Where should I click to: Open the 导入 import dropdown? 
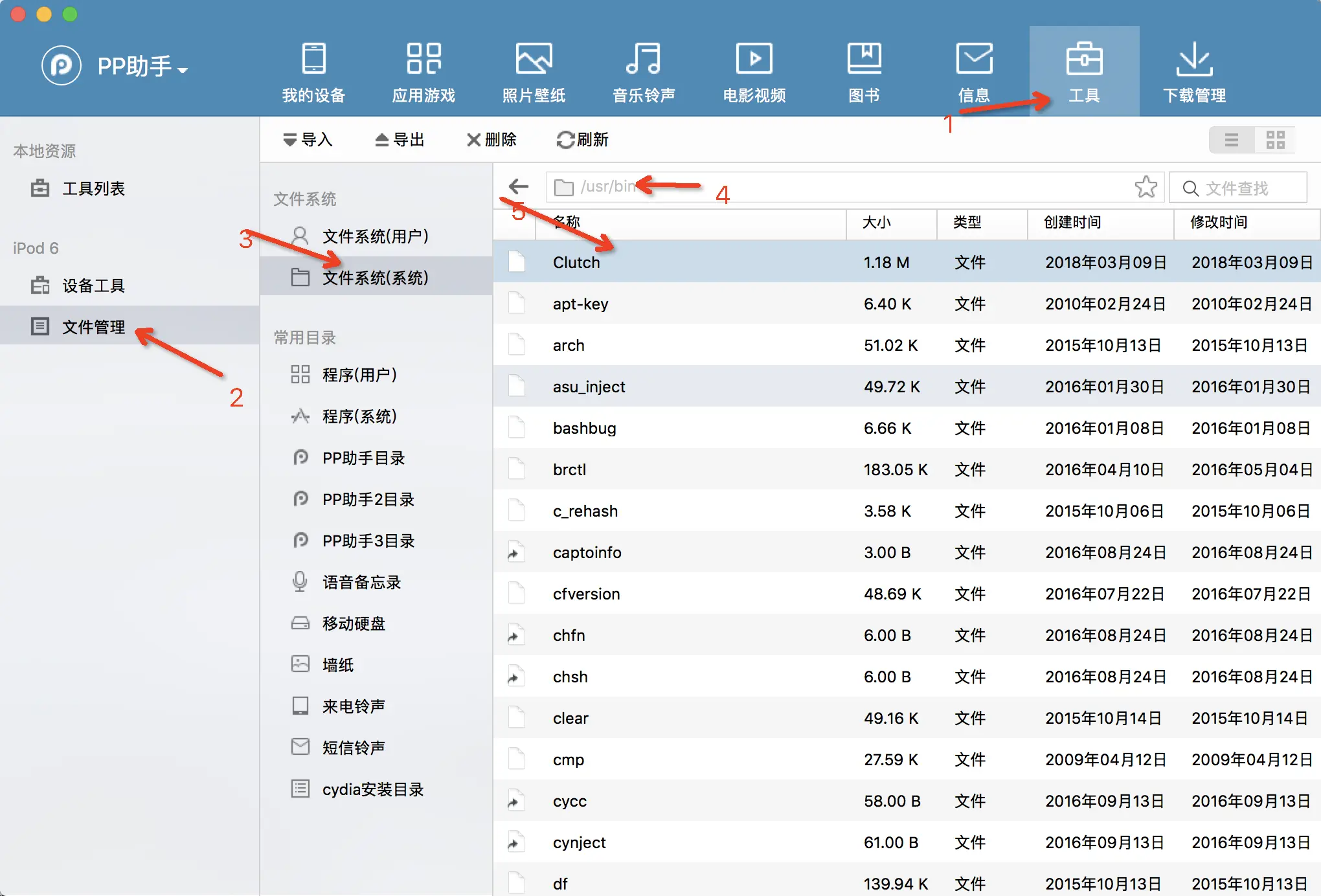[x=308, y=140]
